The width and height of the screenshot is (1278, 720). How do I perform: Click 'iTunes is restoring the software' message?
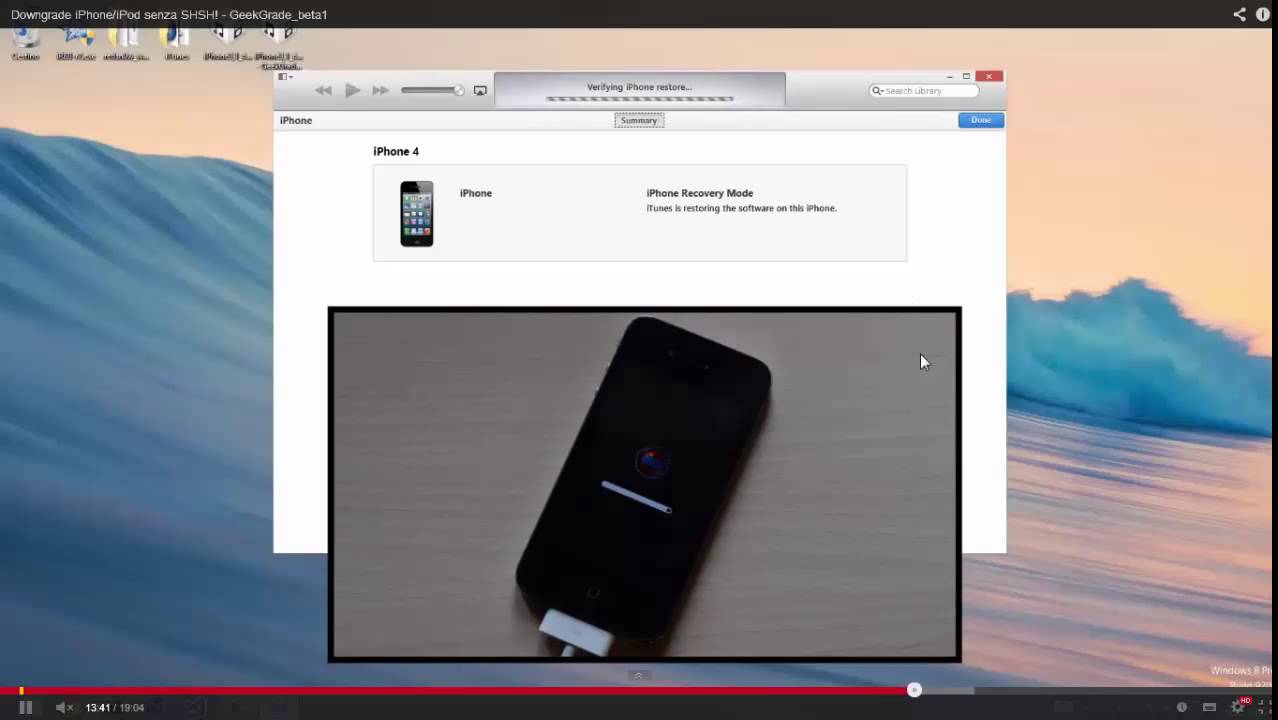click(x=741, y=208)
